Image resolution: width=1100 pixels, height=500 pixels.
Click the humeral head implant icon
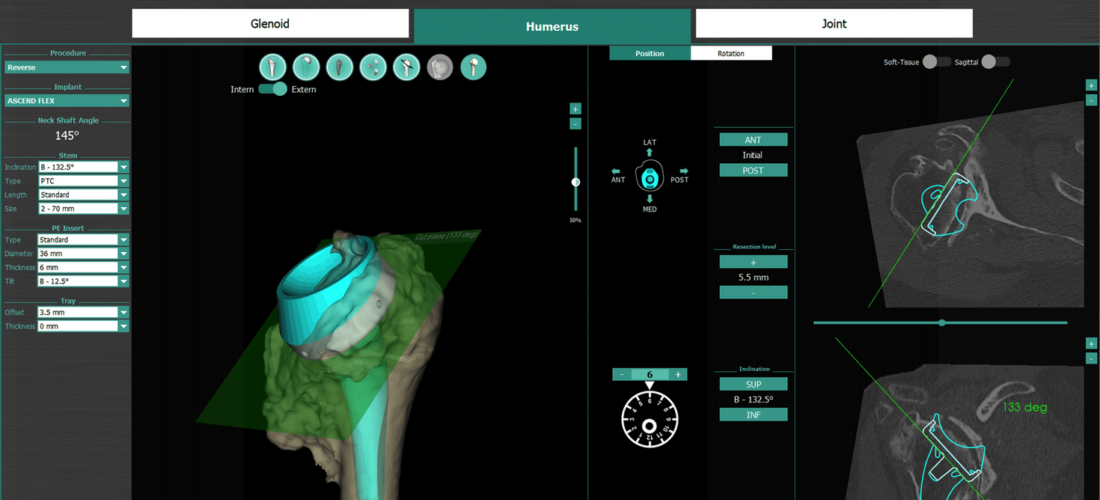pos(306,68)
